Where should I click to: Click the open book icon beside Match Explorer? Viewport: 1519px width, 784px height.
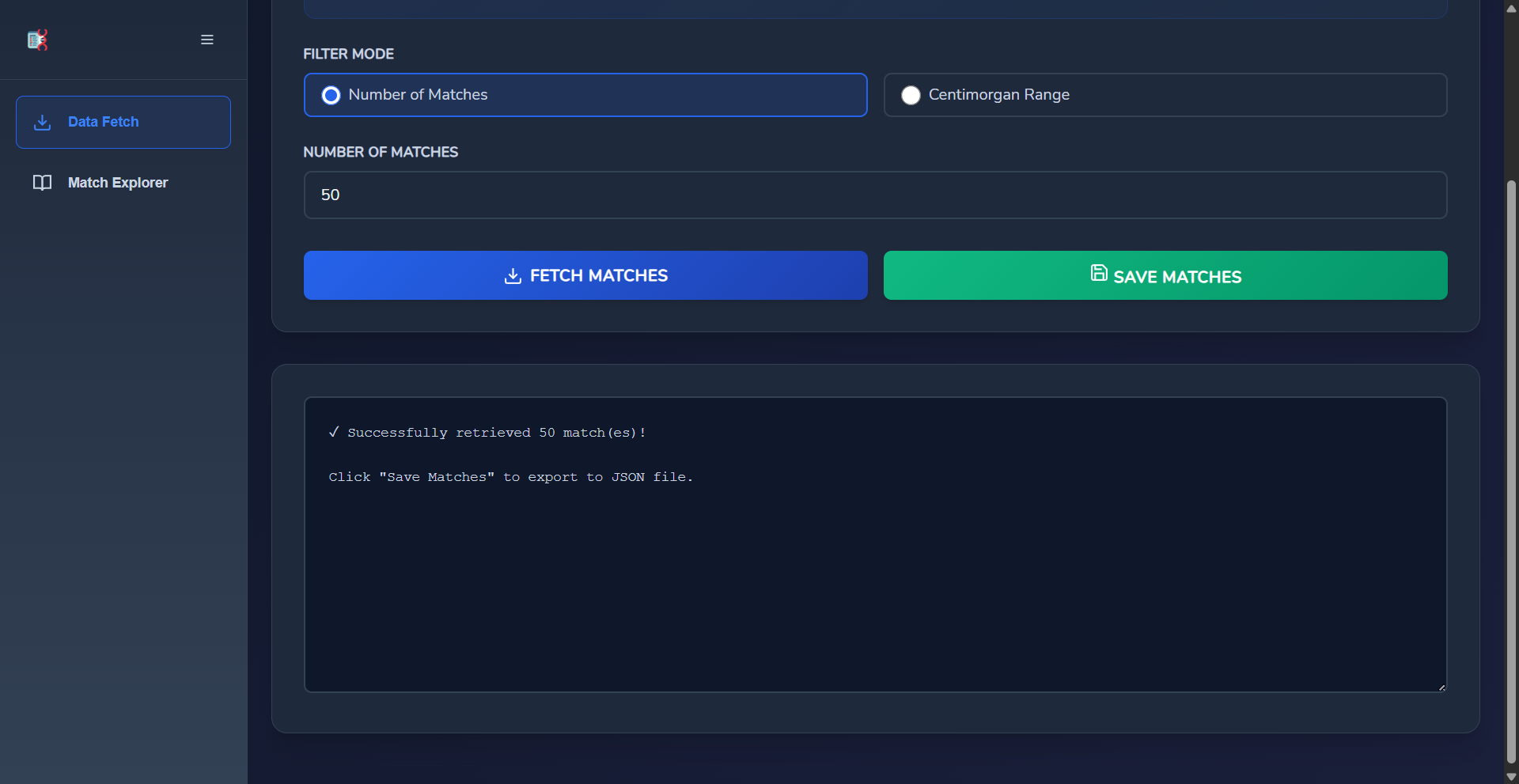(43, 183)
